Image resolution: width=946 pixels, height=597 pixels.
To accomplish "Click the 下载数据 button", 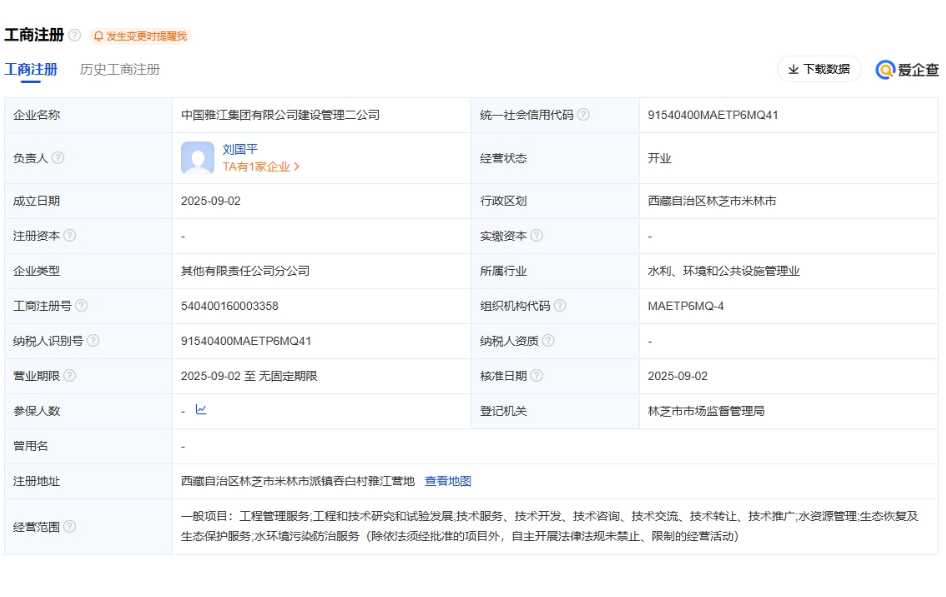I will point(819,69).
